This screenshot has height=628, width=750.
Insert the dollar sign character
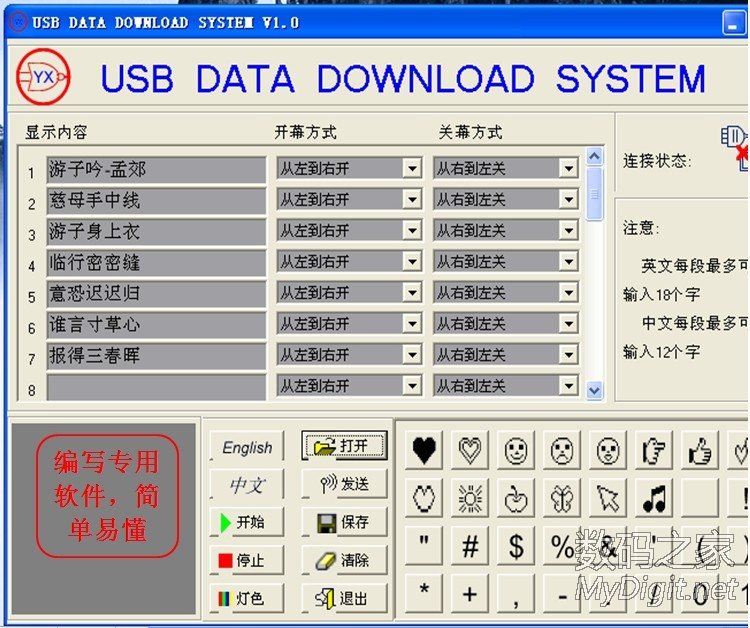(x=516, y=546)
